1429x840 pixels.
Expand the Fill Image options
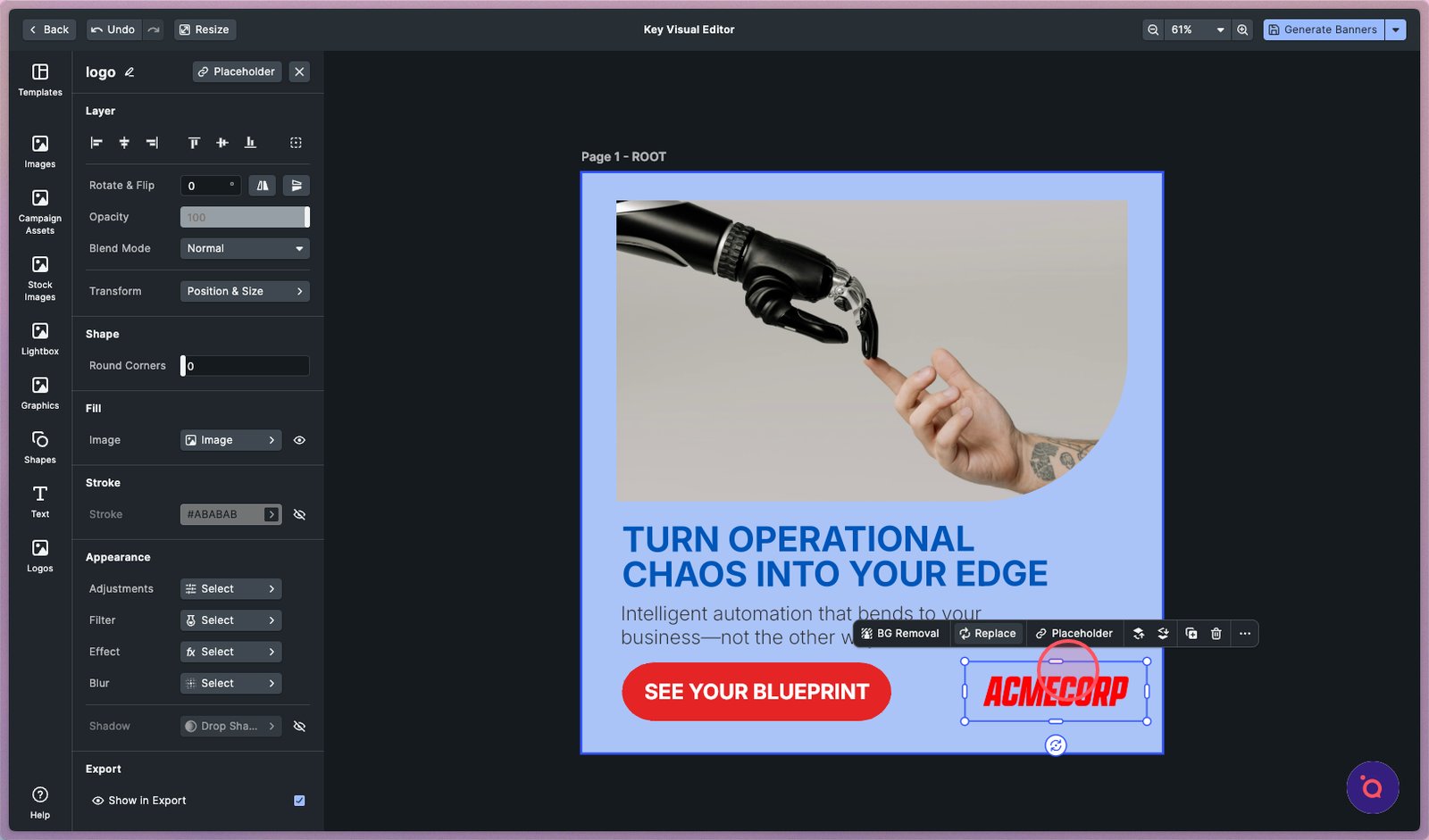point(231,440)
